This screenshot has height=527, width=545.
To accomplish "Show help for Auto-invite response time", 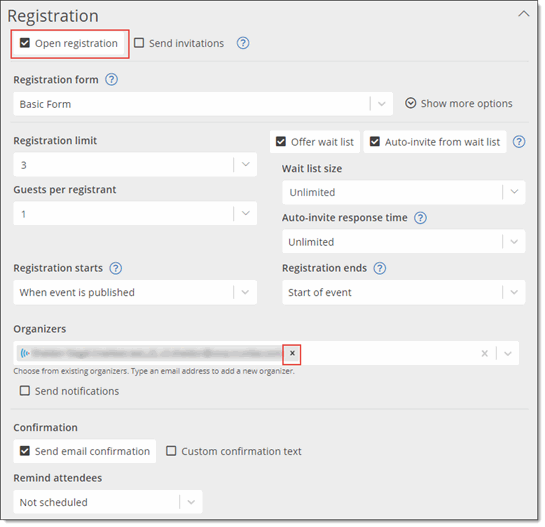I will (420, 218).
